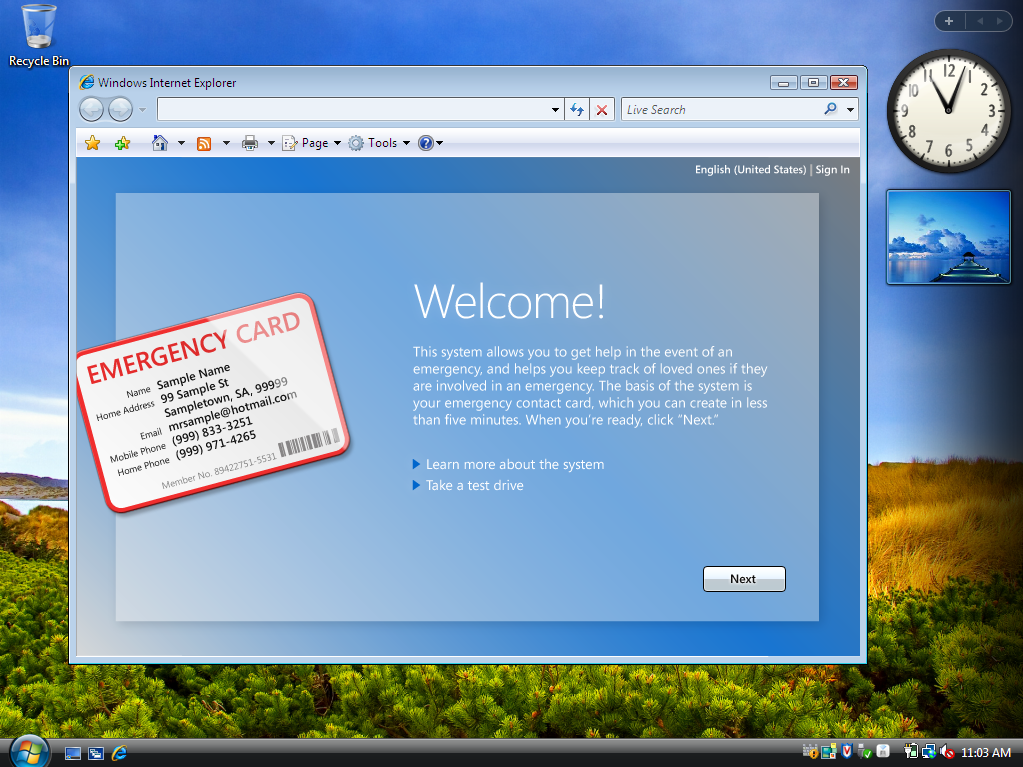Image resolution: width=1023 pixels, height=767 pixels.
Task: Open the Favorites Center star icon
Action: (93, 143)
